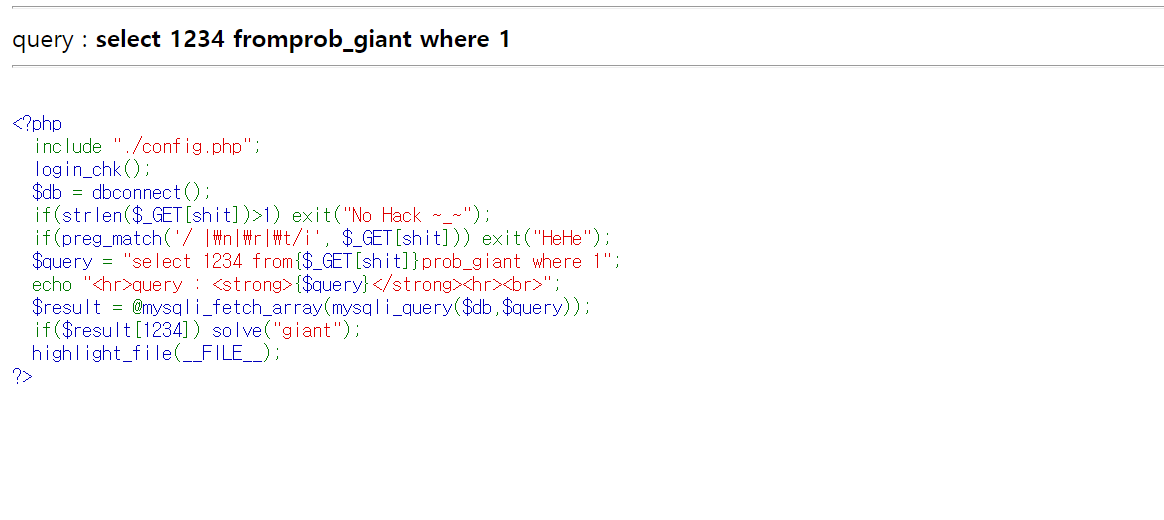Click the opening <?php tag

pos(37,123)
